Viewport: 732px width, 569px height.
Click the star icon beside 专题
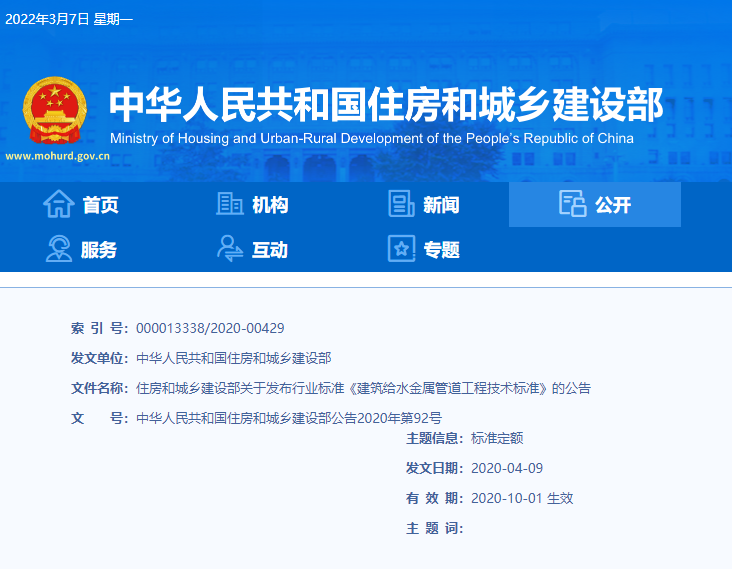click(x=401, y=249)
